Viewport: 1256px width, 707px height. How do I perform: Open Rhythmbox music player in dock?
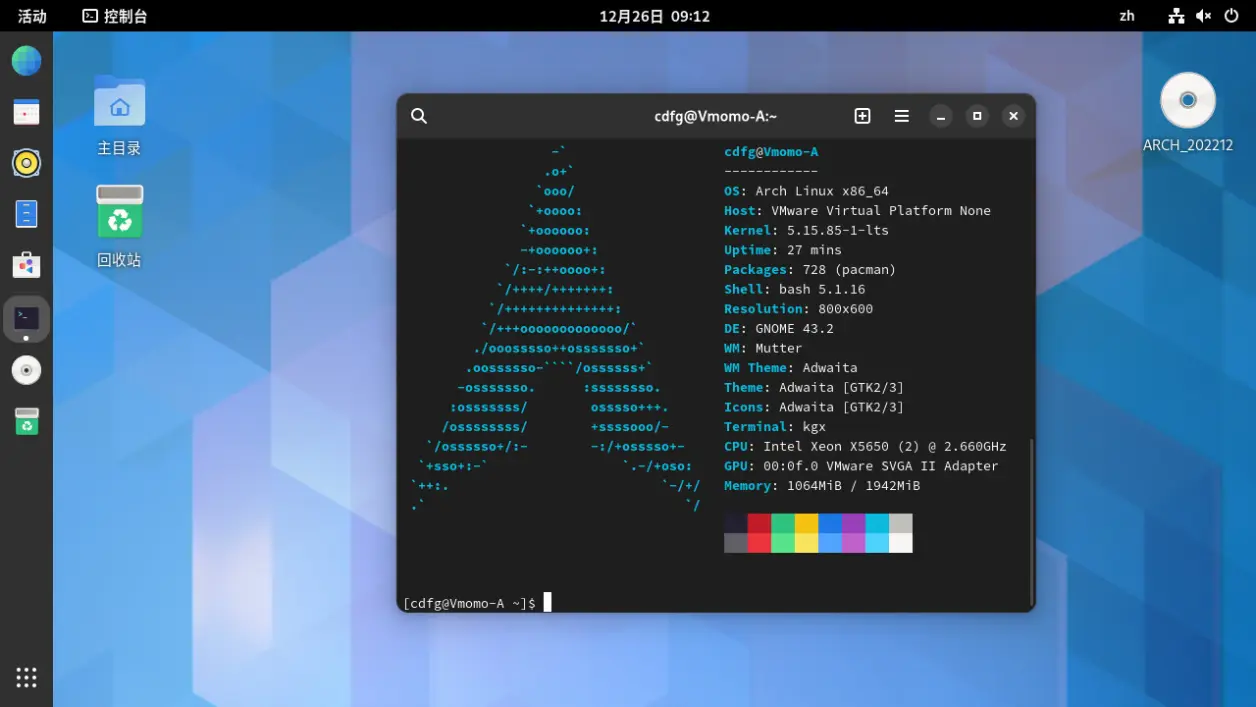point(26,163)
